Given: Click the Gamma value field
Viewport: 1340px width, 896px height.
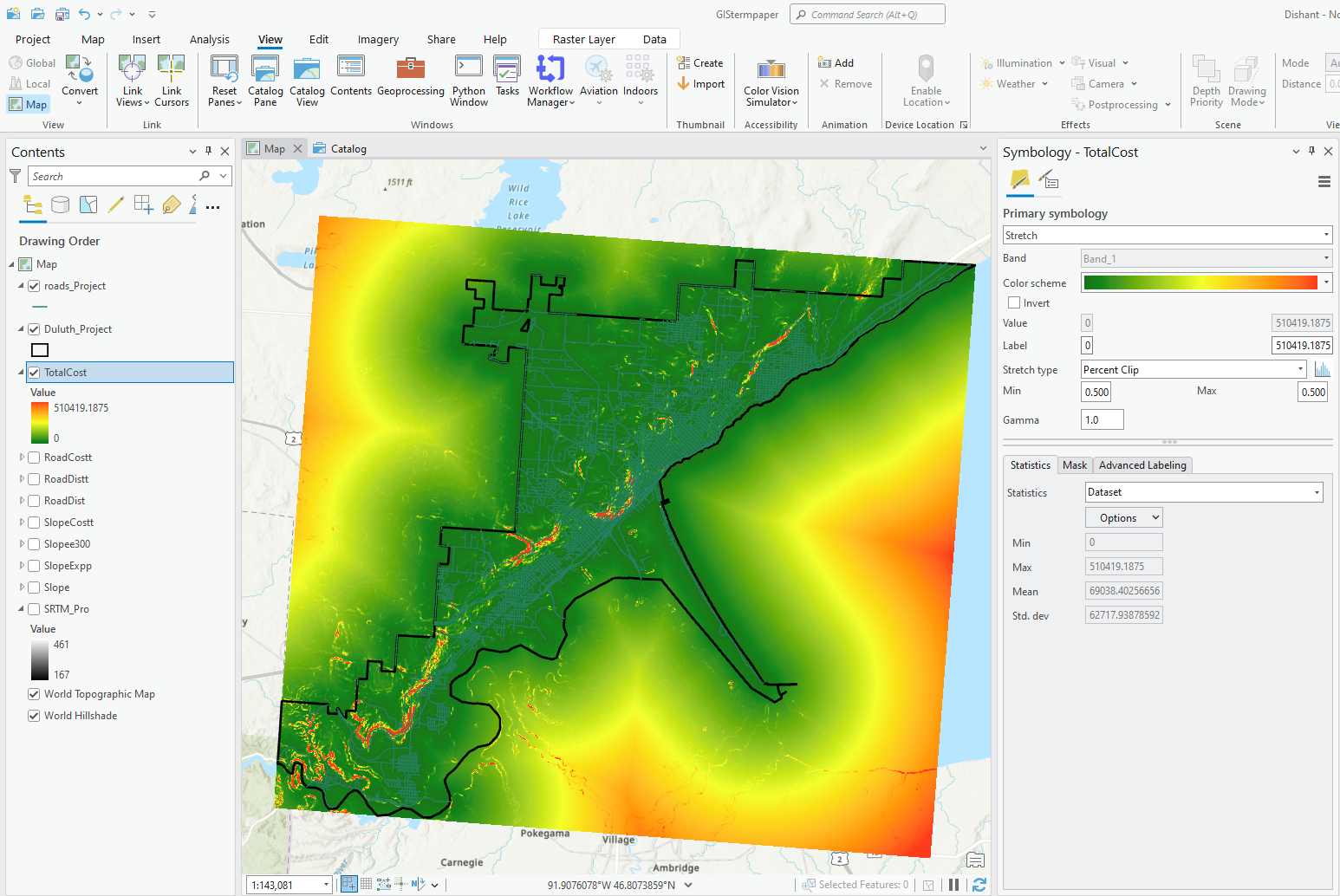Looking at the screenshot, I should point(1103,420).
